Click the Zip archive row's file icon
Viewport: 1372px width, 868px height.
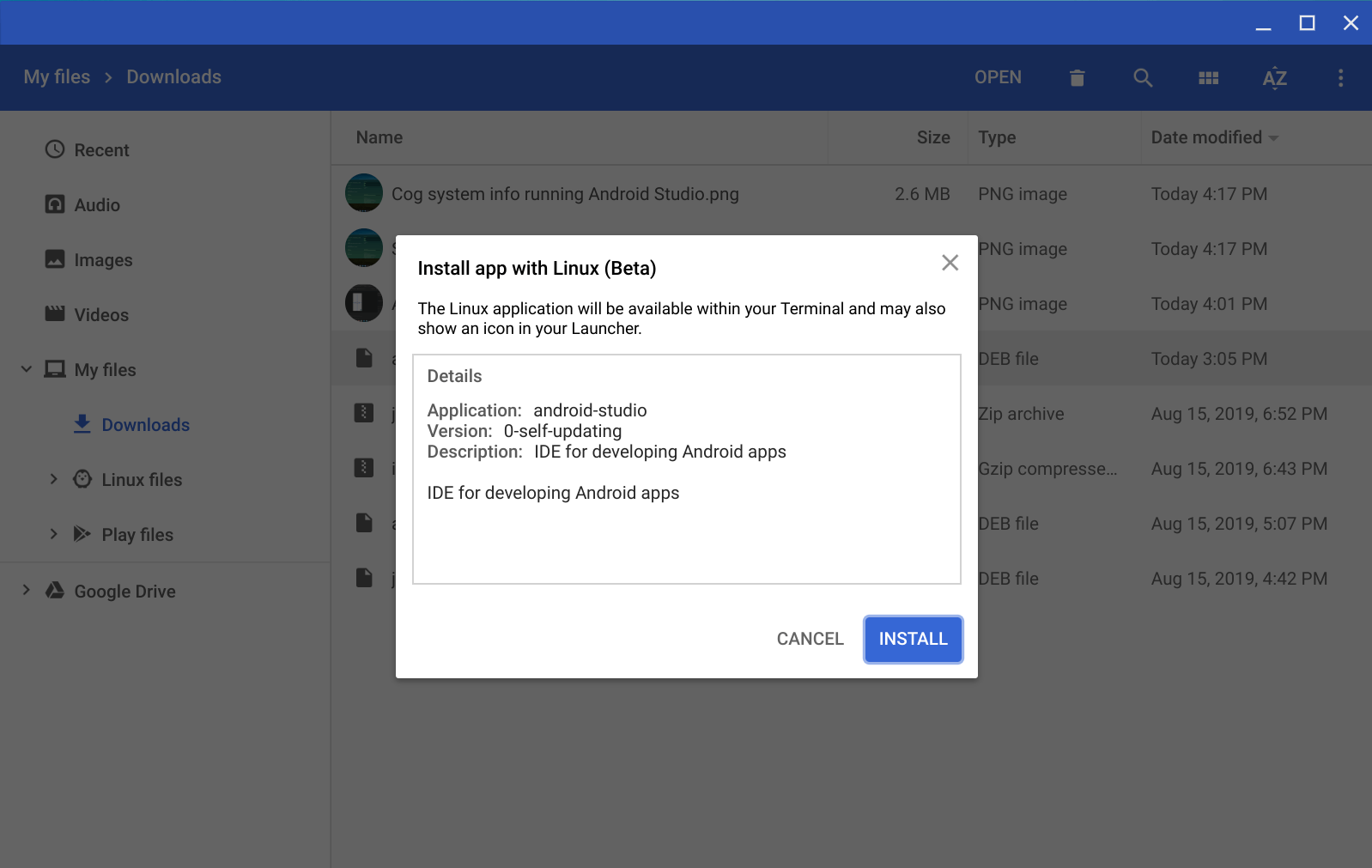tap(364, 413)
